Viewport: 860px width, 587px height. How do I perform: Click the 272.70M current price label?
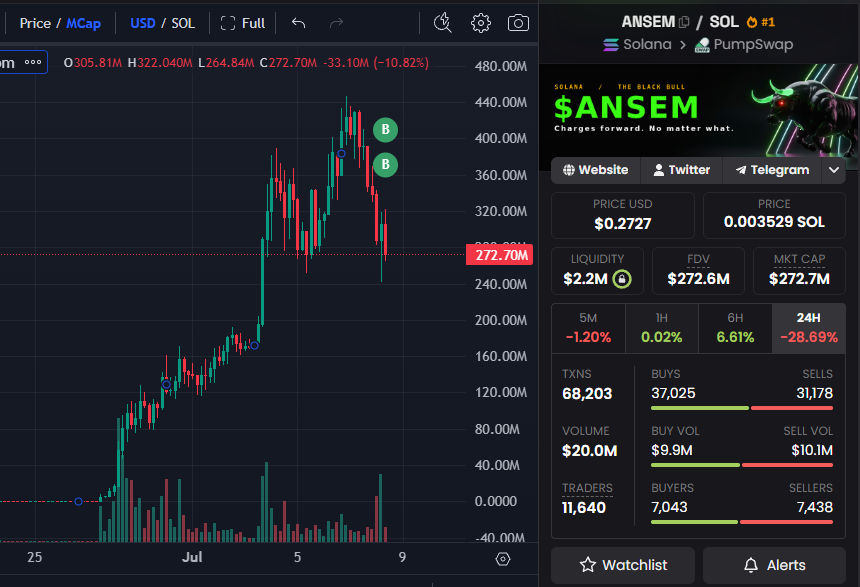coord(500,255)
